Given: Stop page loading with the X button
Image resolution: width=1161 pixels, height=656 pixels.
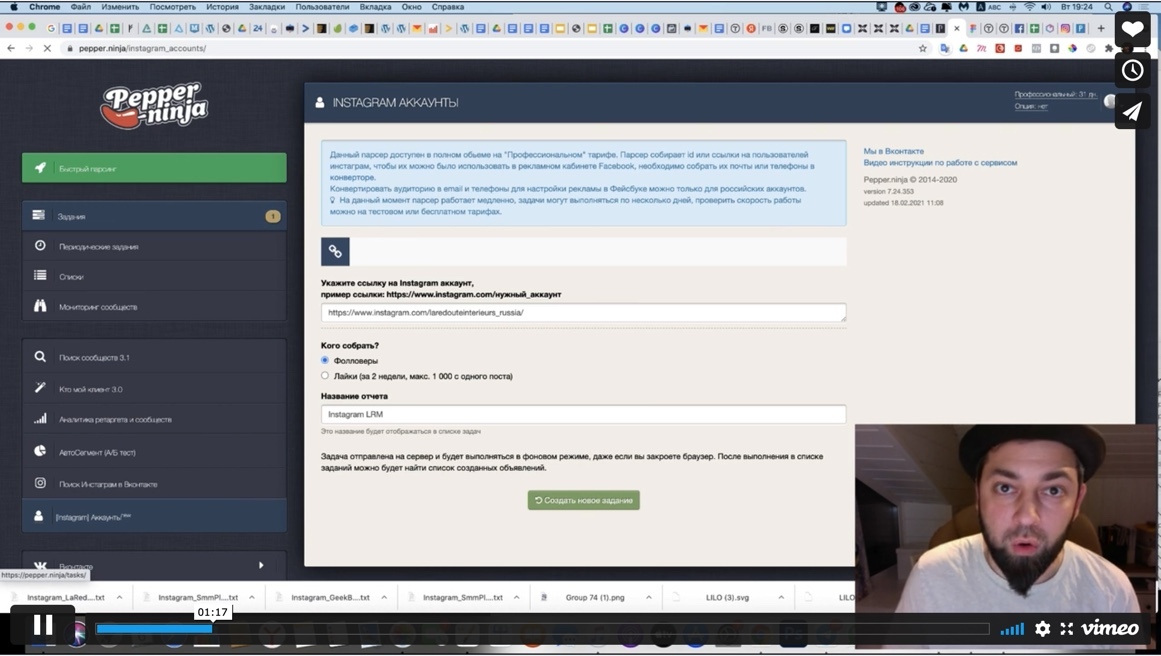Looking at the screenshot, I should (47, 48).
